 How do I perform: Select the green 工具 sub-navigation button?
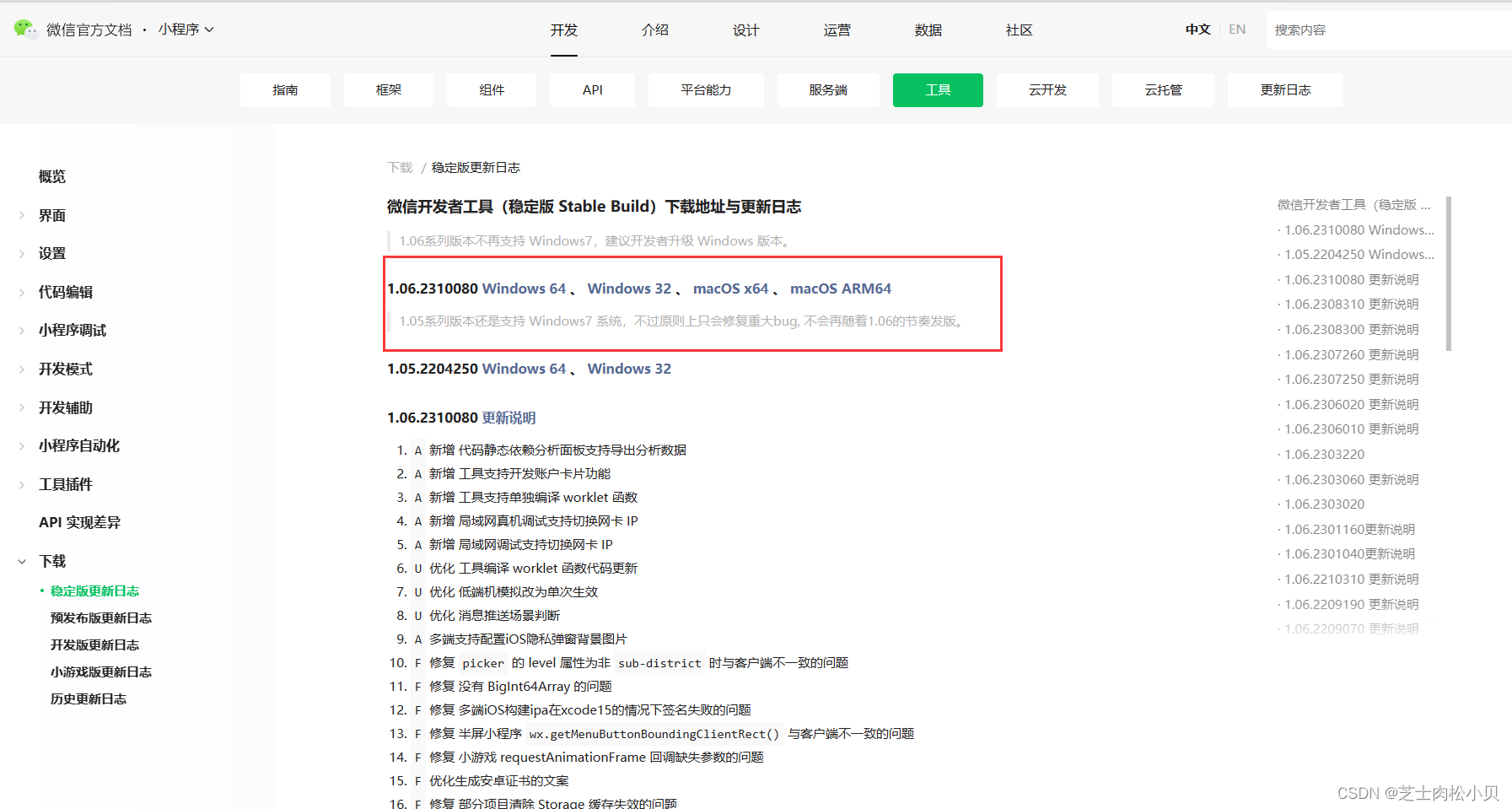938,90
